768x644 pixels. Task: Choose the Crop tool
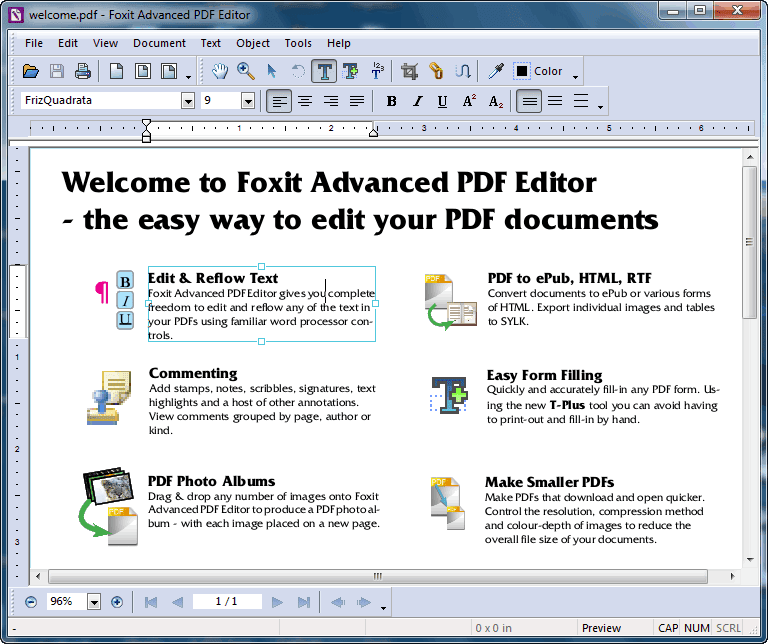pyautogui.click(x=409, y=72)
